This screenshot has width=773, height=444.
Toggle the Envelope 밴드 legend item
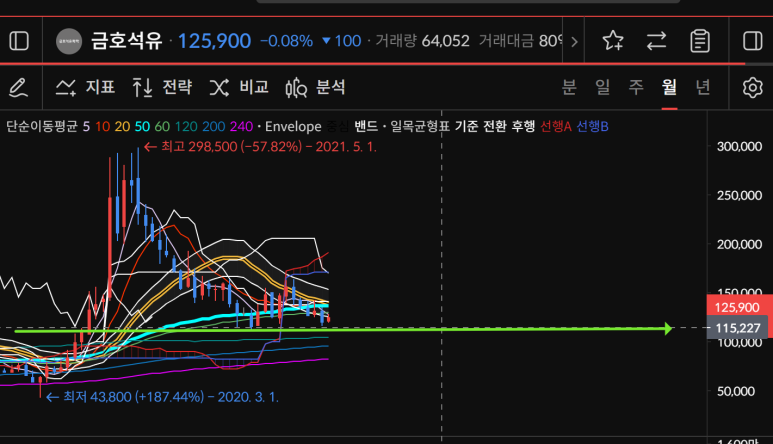(366, 127)
